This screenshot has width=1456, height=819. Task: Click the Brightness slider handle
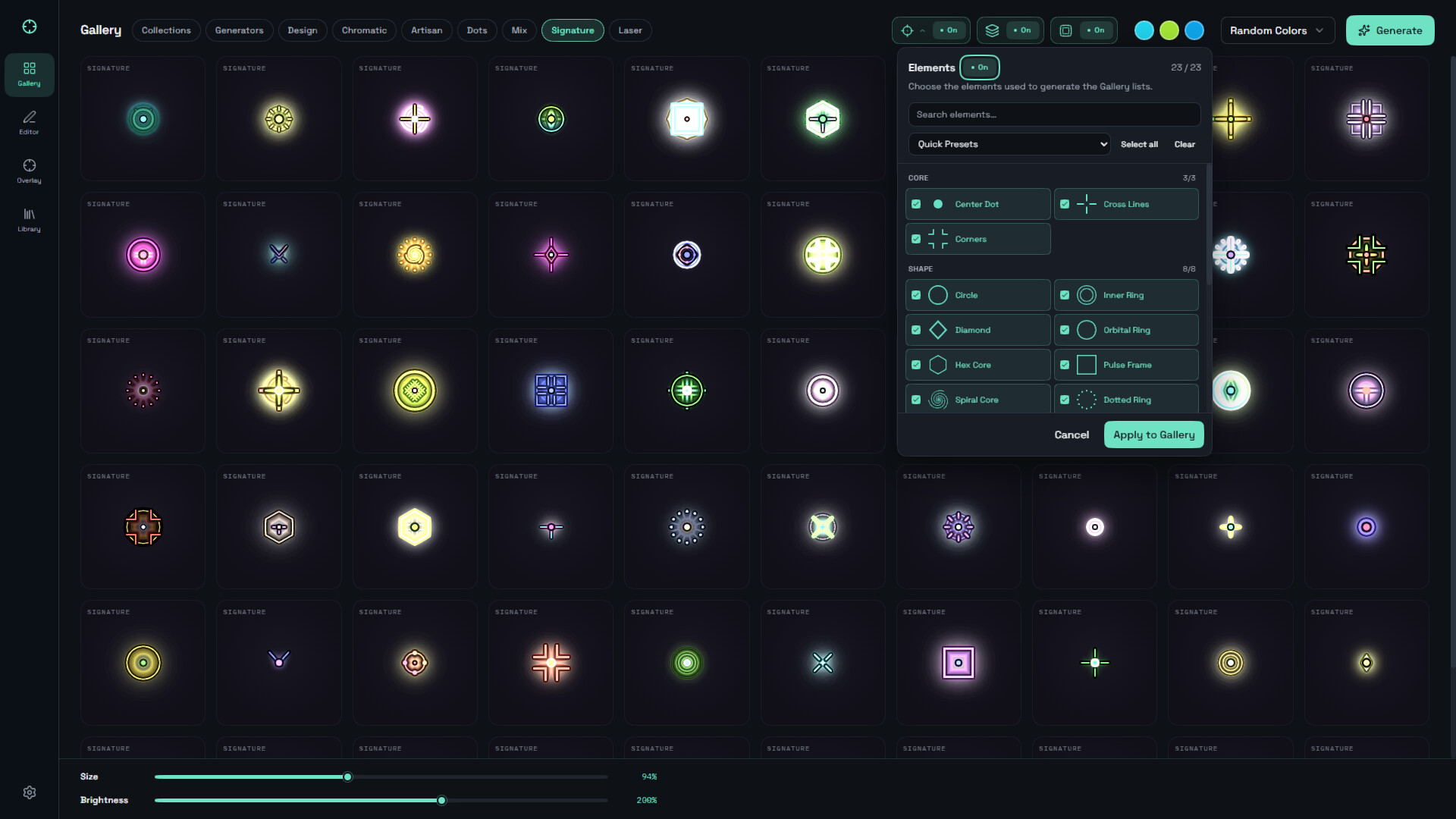tap(442, 800)
